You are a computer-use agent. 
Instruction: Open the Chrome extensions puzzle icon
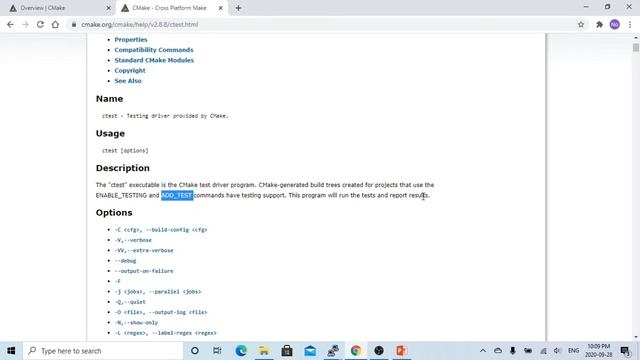[x=599, y=24]
